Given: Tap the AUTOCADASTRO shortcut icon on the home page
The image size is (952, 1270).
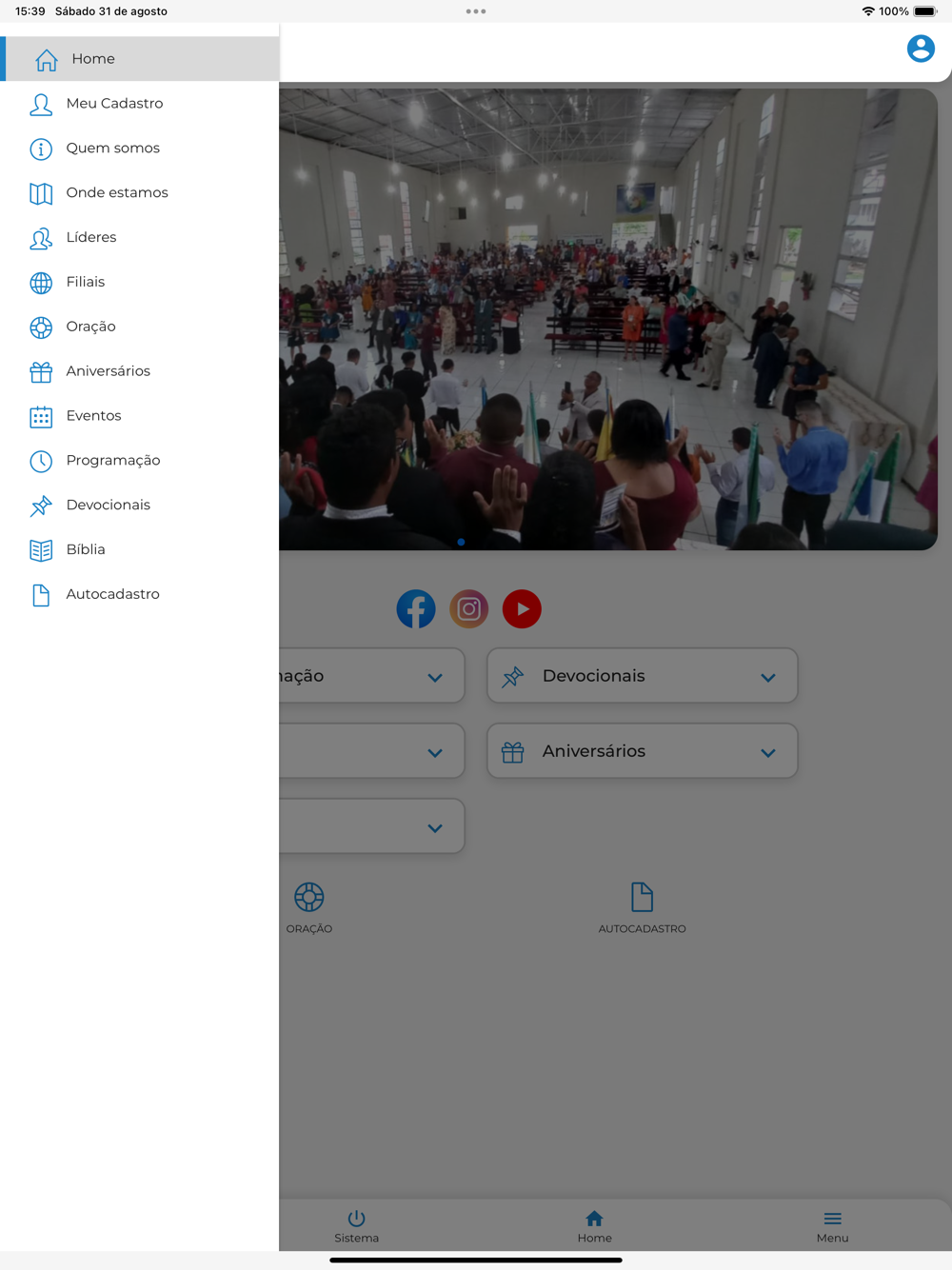Looking at the screenshot, I should [643, 897].
